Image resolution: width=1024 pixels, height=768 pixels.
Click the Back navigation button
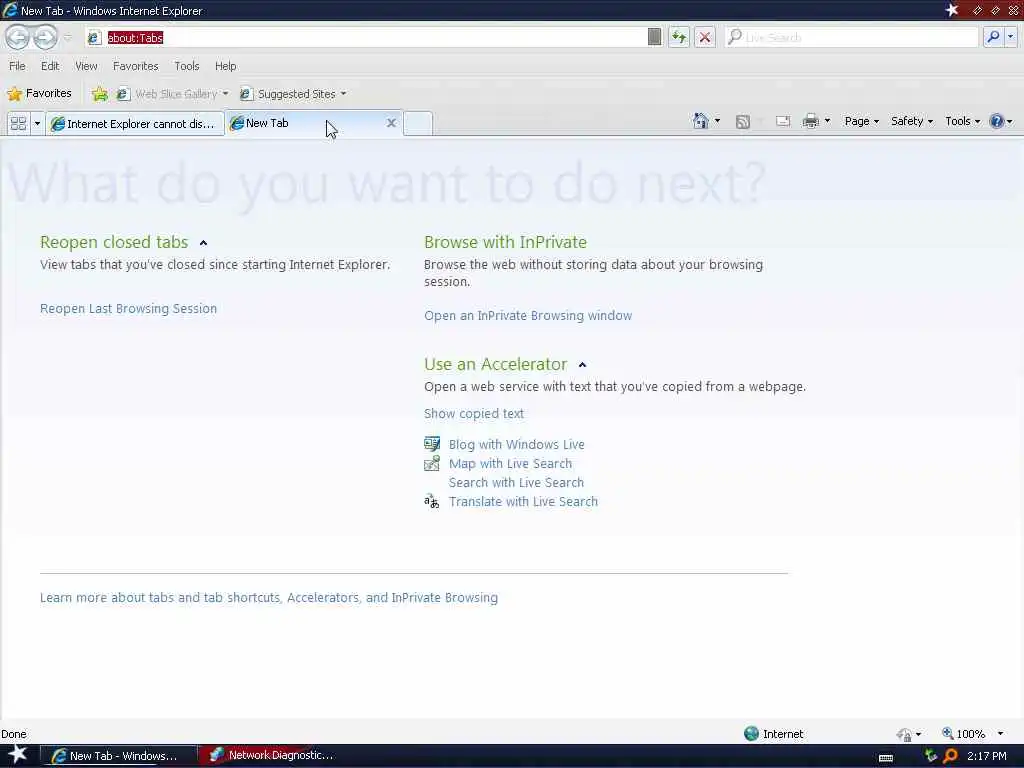pyautogui.click(x=18, y=37)
